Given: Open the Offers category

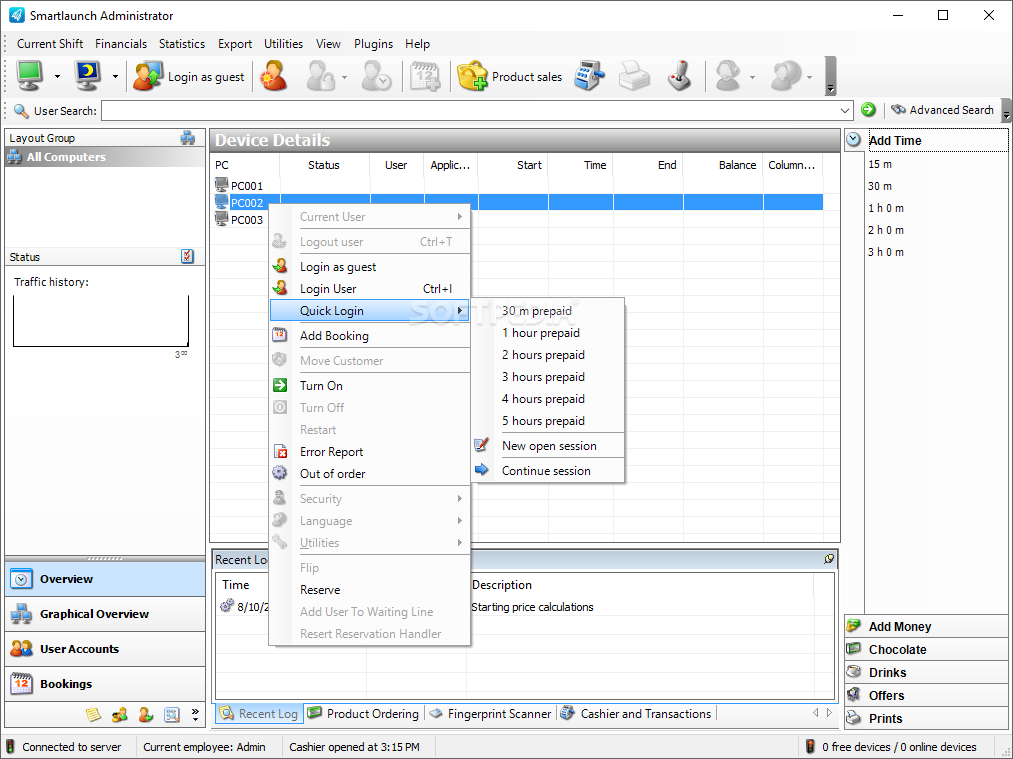Looking at the screenshot, I should click(x=926, y=696).
